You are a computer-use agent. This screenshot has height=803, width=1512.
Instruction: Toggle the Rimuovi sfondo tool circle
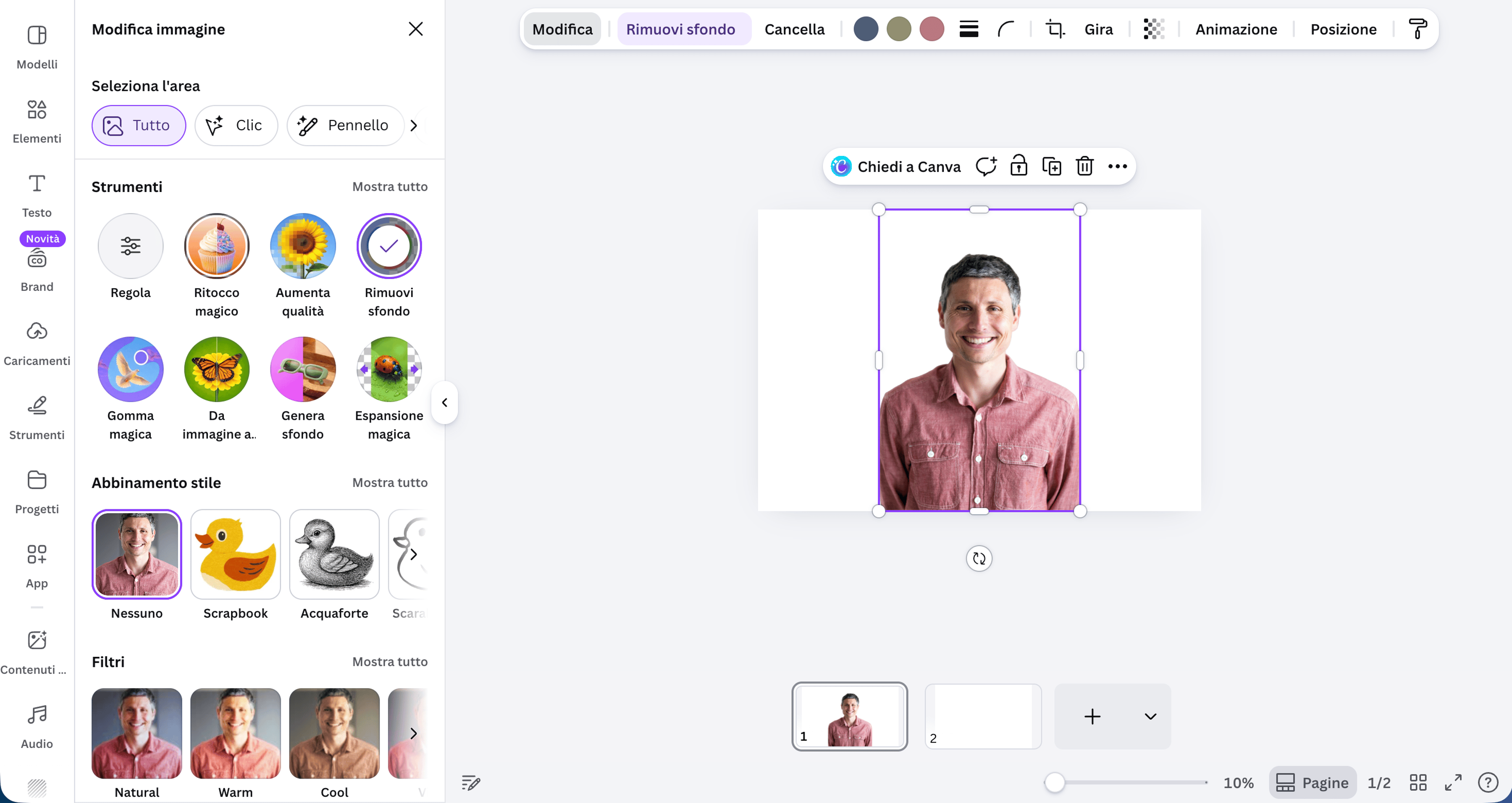tap(389, 245)
